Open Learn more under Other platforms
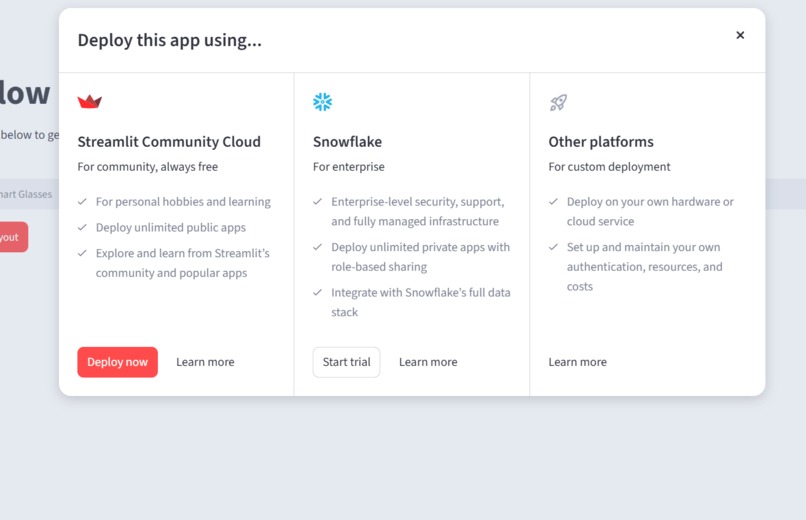Screen dimensions: 806x520 (x=577, y=362)
